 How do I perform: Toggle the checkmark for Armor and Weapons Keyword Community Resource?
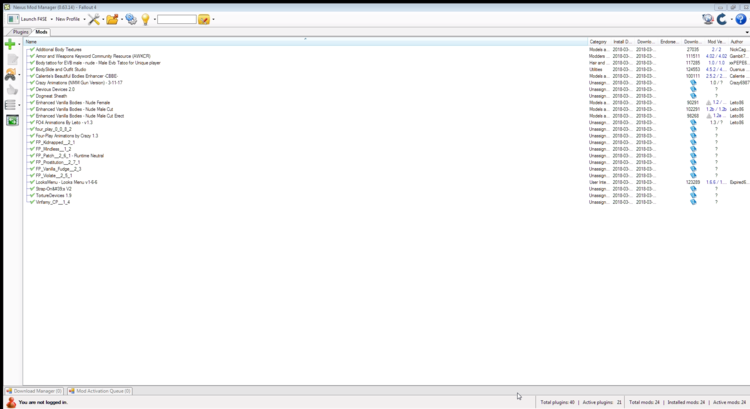[32, 56]
